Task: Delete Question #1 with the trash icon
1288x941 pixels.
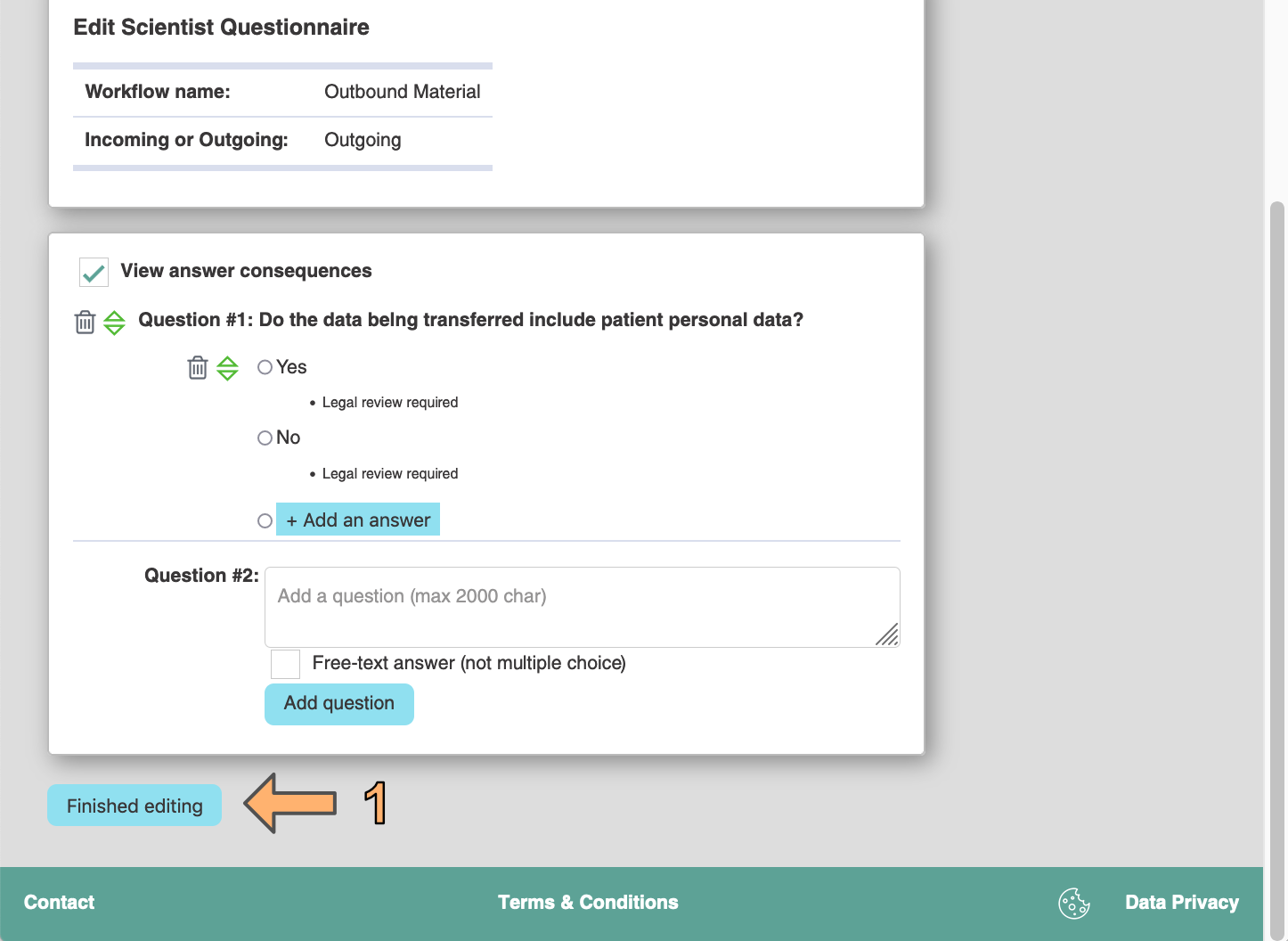Action: pyautogui.click(x=85, y=322)
